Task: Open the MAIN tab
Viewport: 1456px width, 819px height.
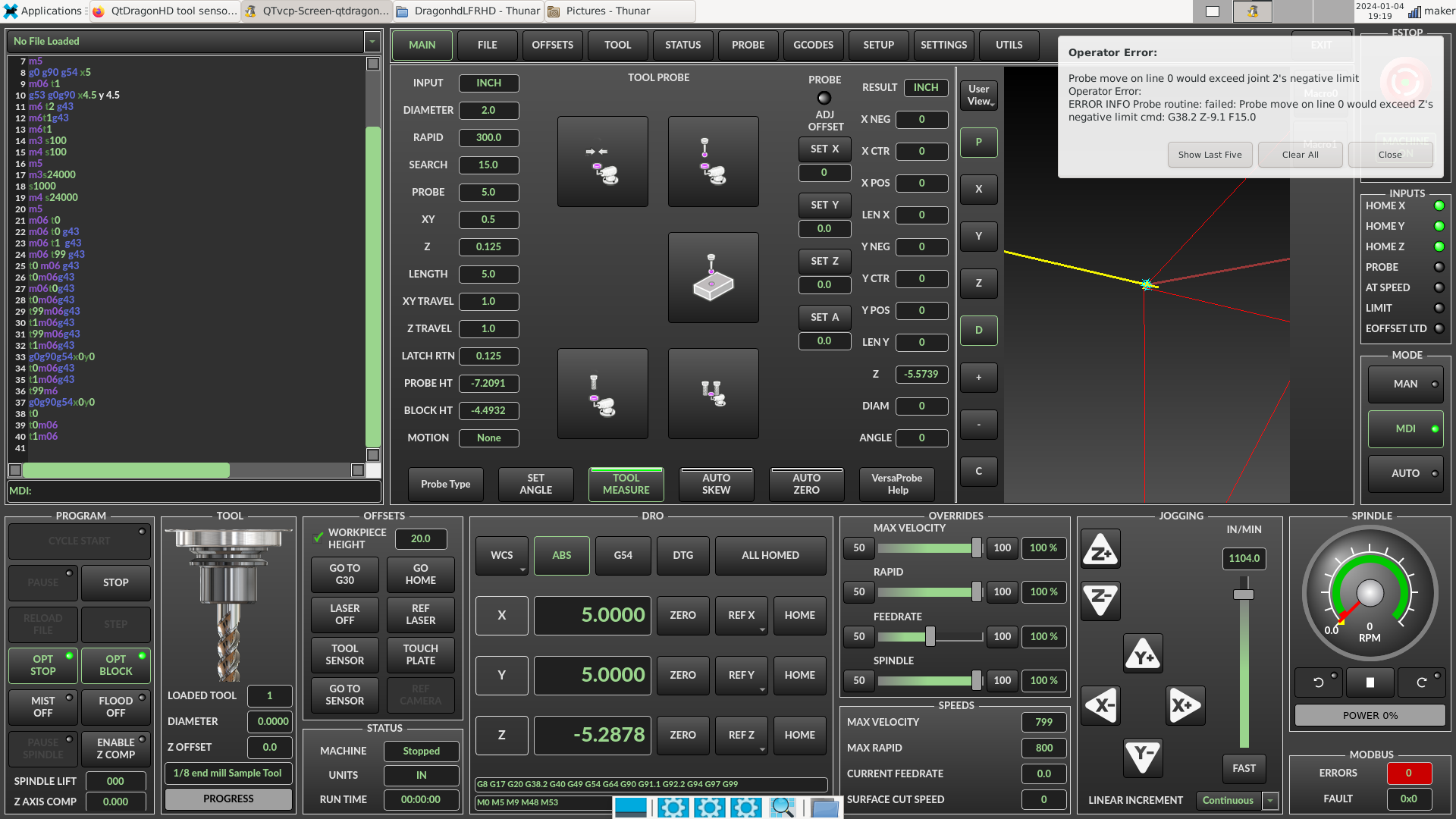Action: pos(422,45)
